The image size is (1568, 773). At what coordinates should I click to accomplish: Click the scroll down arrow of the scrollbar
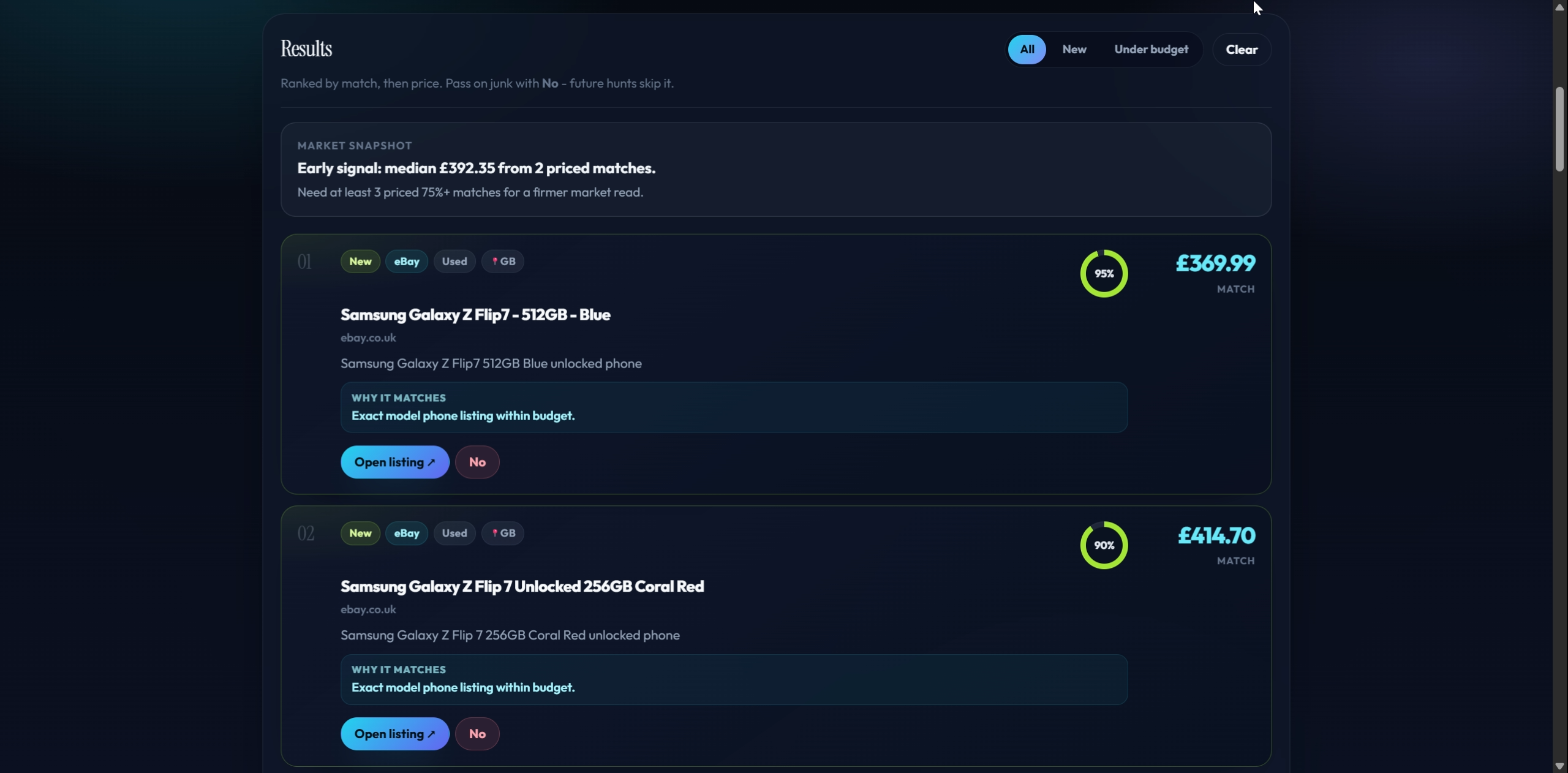1559,766
